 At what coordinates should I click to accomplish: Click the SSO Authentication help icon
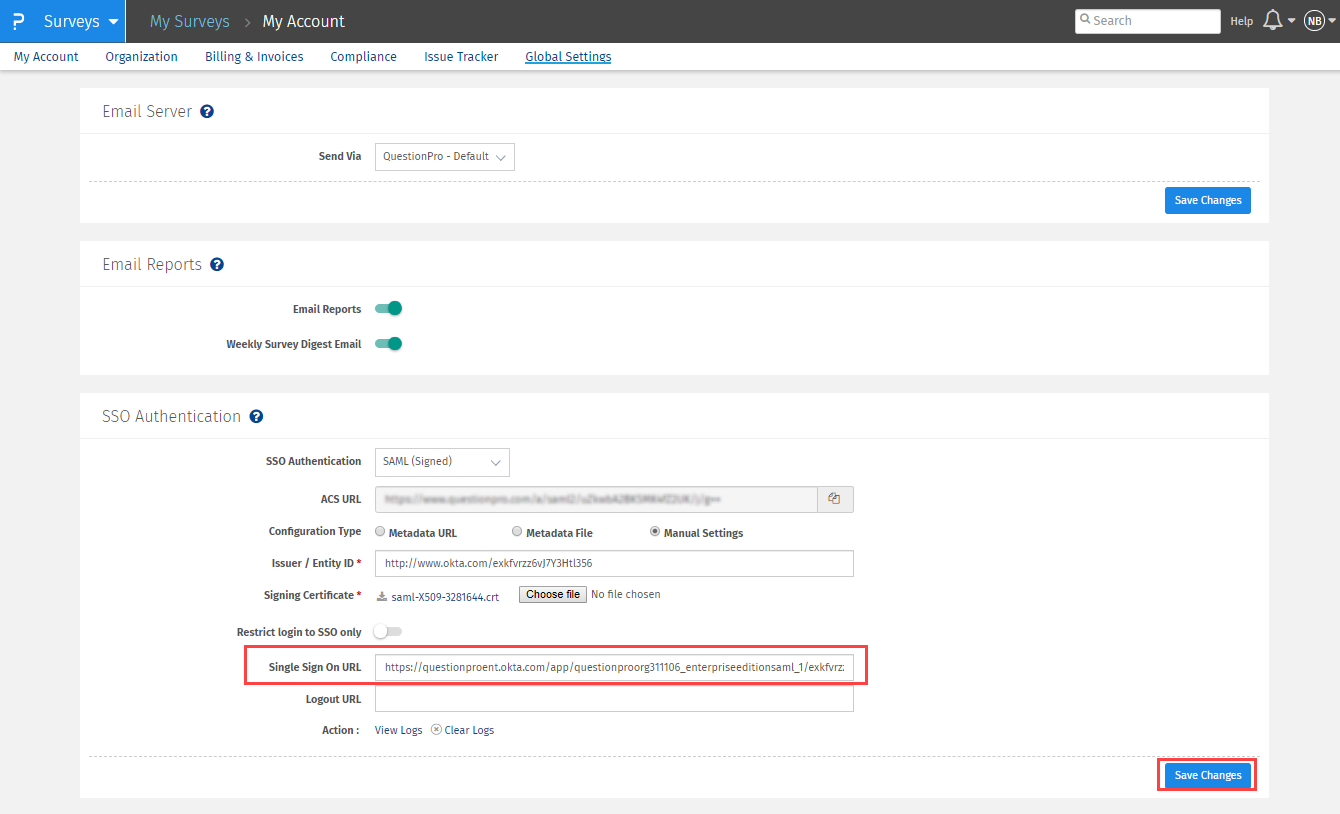point(256,416)
